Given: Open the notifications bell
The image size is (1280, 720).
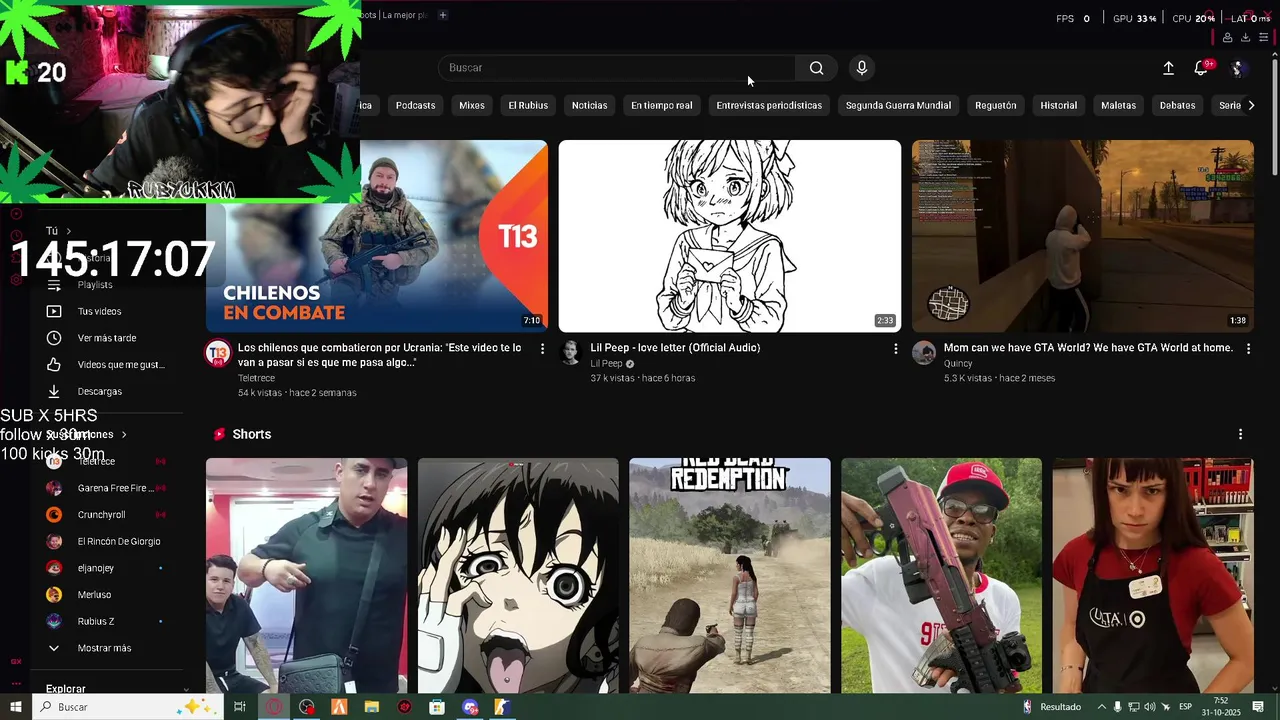Looking at the screenshot, I should (x=1201, y=68).
